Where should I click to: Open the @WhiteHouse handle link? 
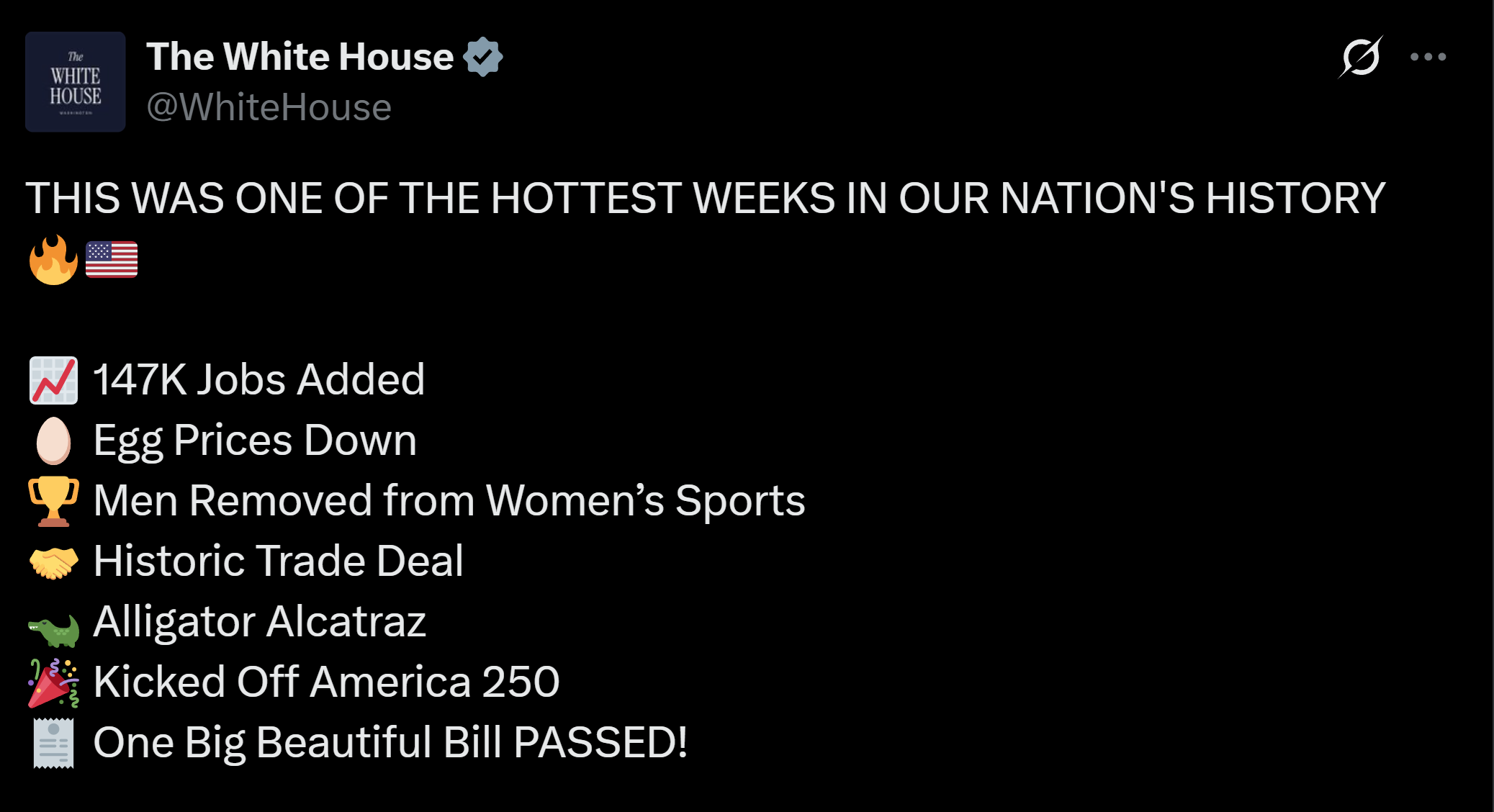[x=269, y=107]
